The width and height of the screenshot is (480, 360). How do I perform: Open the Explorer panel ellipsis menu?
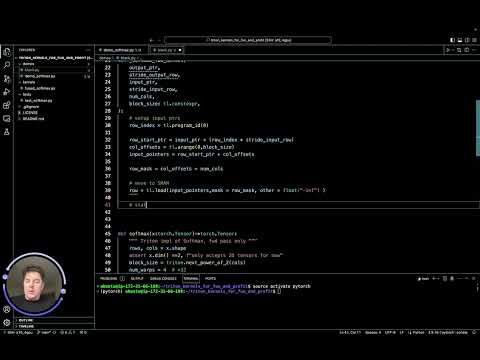tap(88, 50)
